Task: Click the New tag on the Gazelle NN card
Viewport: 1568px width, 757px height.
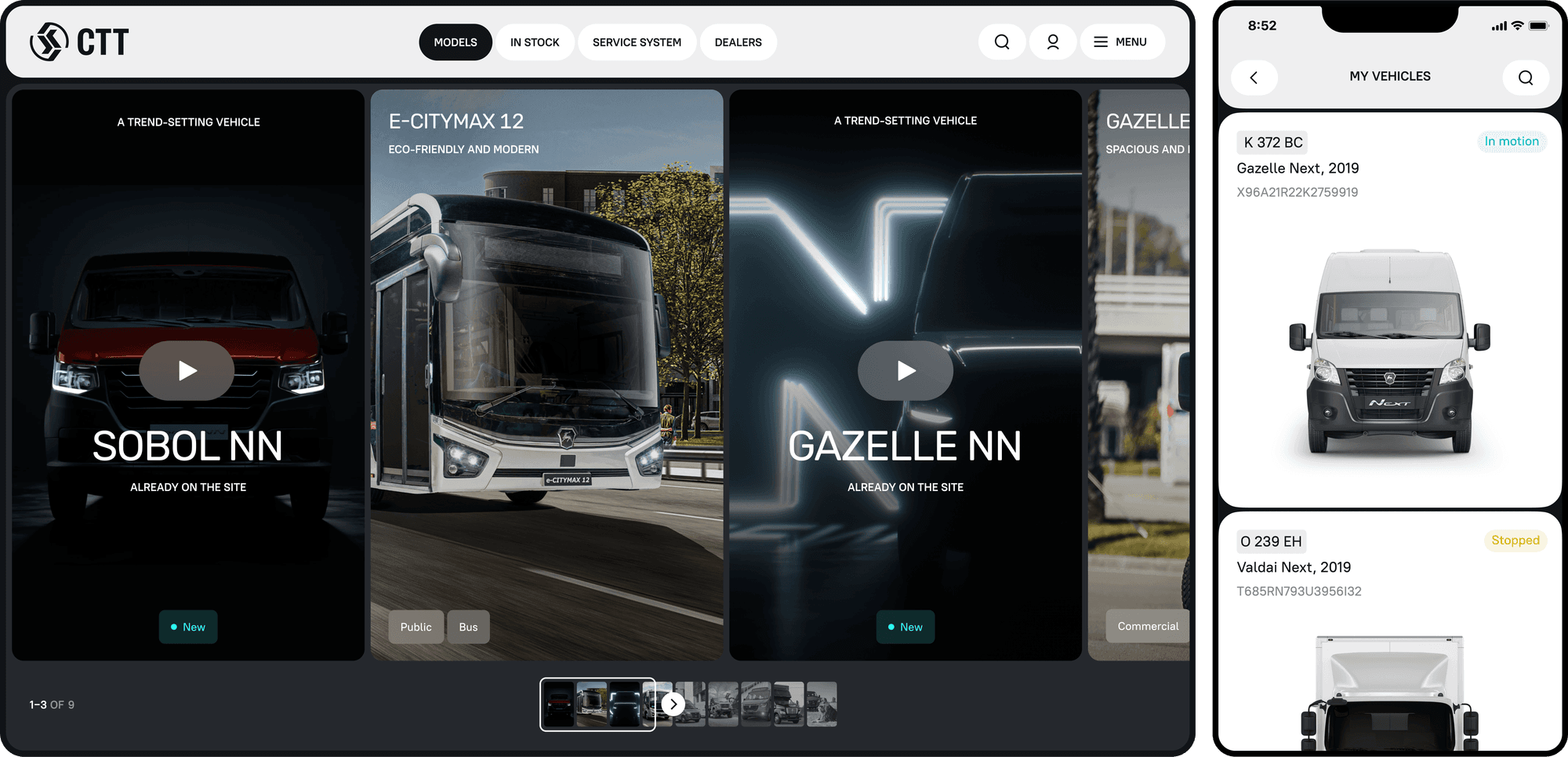Action: tap(906, 627)
